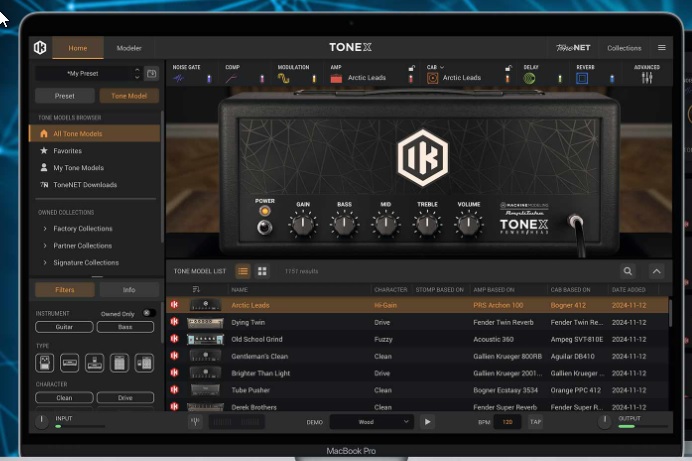Image resolution: width=692 pixels, height=461 pixels.
Task: Select the amp plus cab type filter icon
Action: click(144, 363)
